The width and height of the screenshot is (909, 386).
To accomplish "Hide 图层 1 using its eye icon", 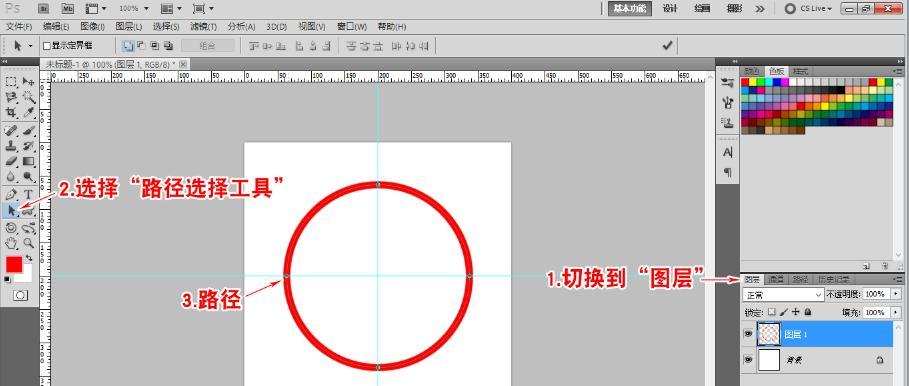I will [748, 335].
